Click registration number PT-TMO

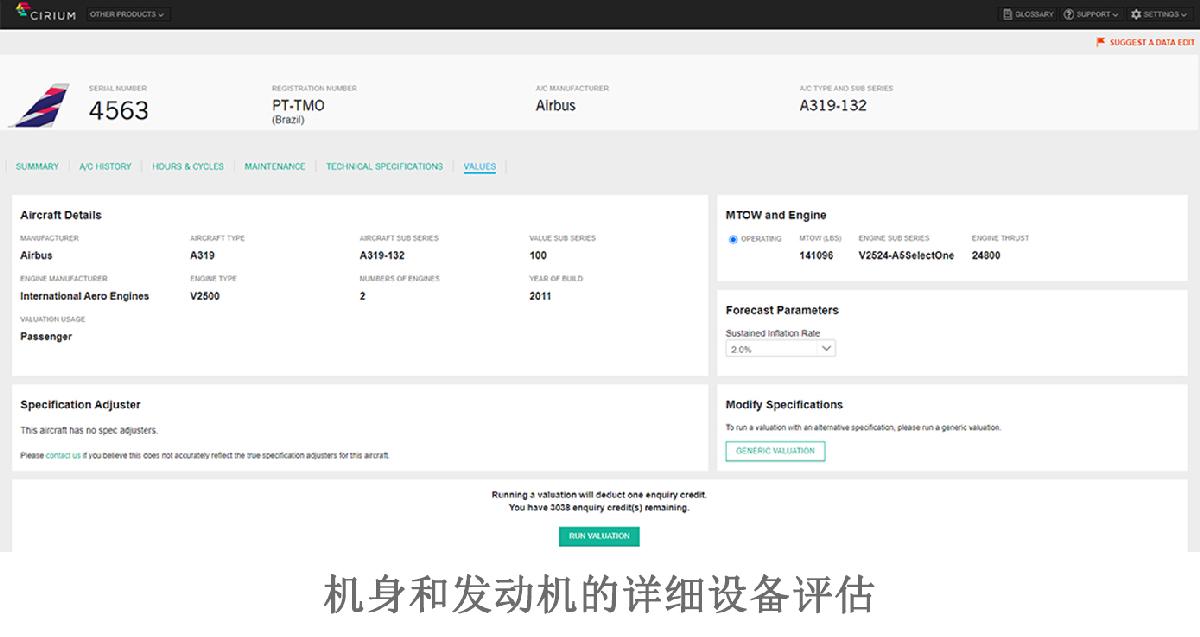pyautogui.click(x=298, y=105)
